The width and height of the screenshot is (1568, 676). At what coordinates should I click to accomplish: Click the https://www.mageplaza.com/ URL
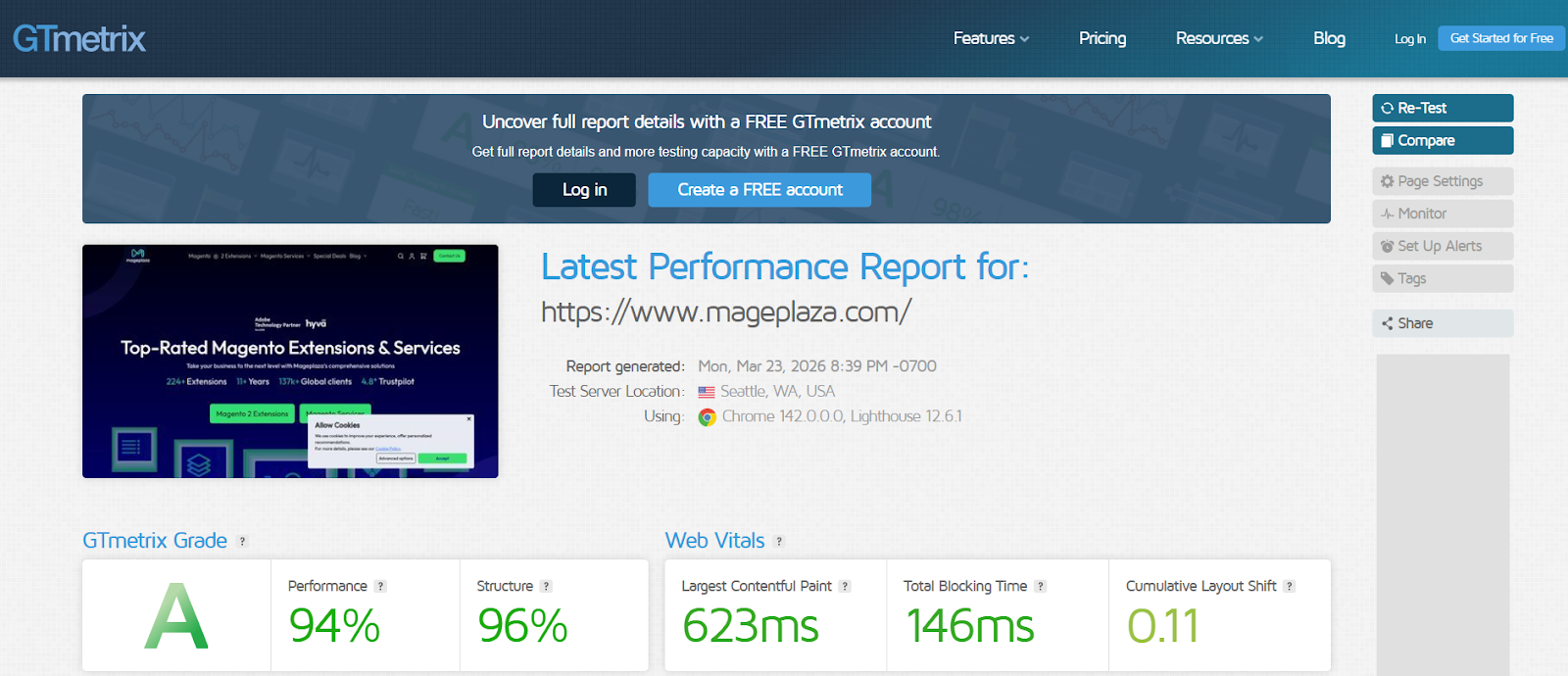click(726, 312)
